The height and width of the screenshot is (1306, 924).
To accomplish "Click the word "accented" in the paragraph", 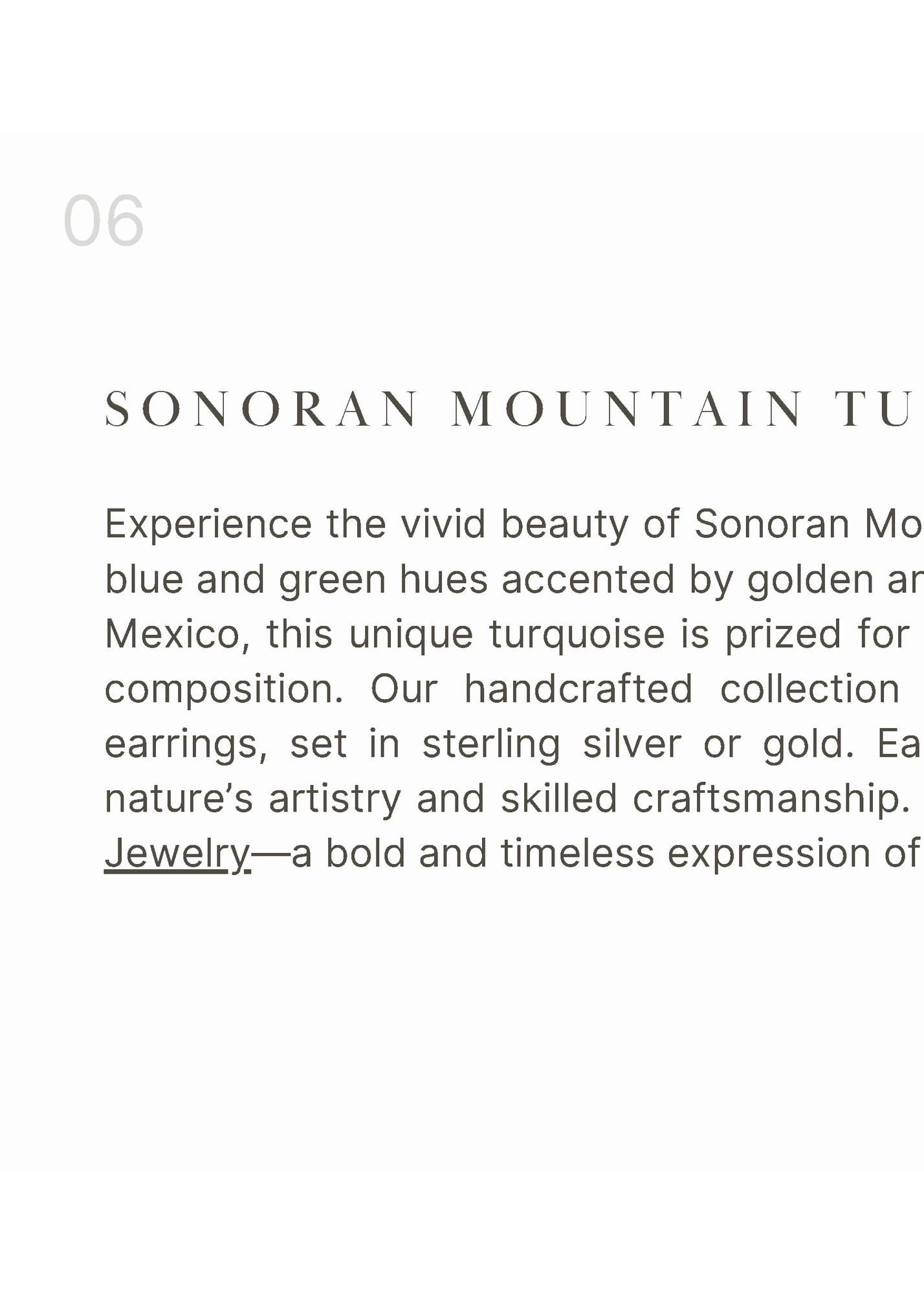I will (x=588, y=579).
